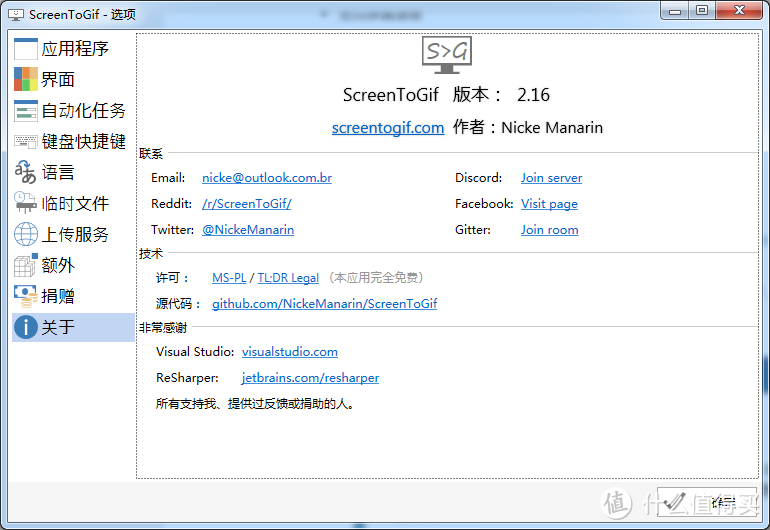The image size is (770, 530).
Task: Click the 本应用完全免费 note
Action: (376, 278)
